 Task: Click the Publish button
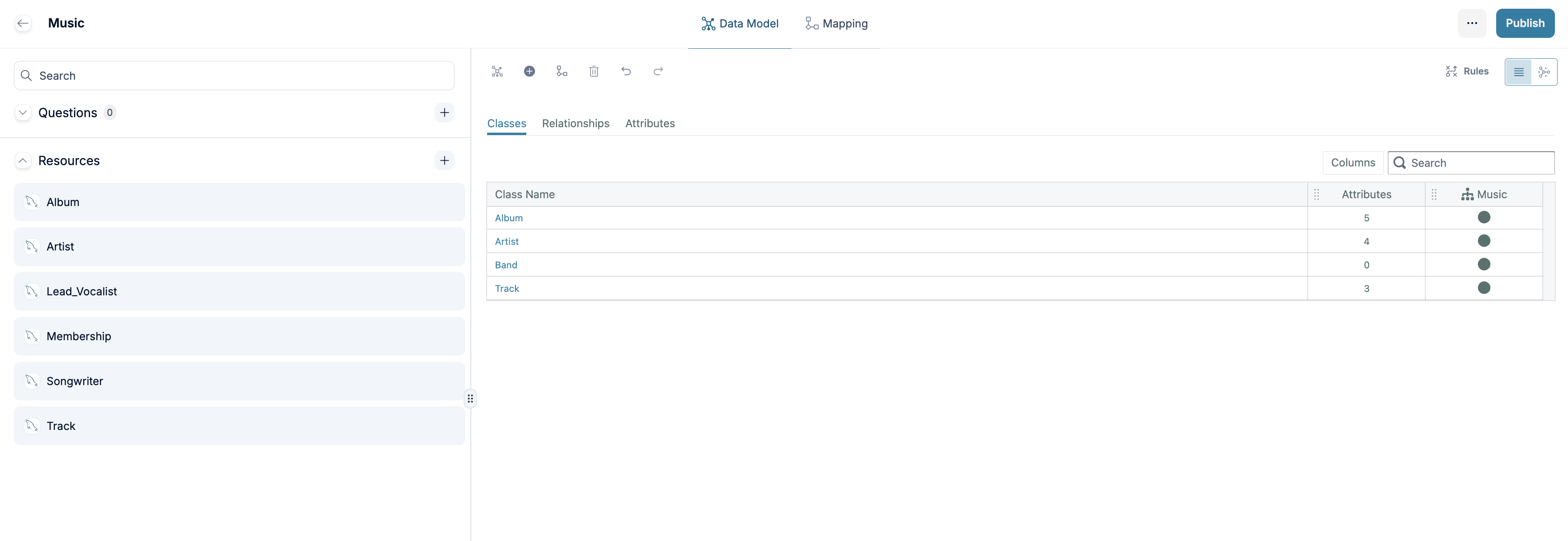(1525, 23)
